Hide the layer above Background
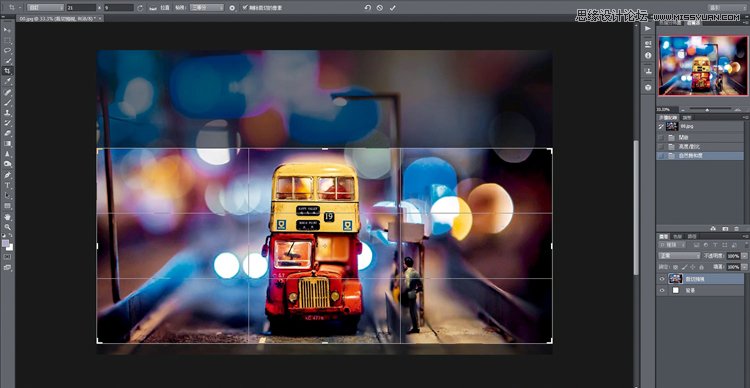The height and width of the screenshot is (388, 750). (x=662, y=279)
